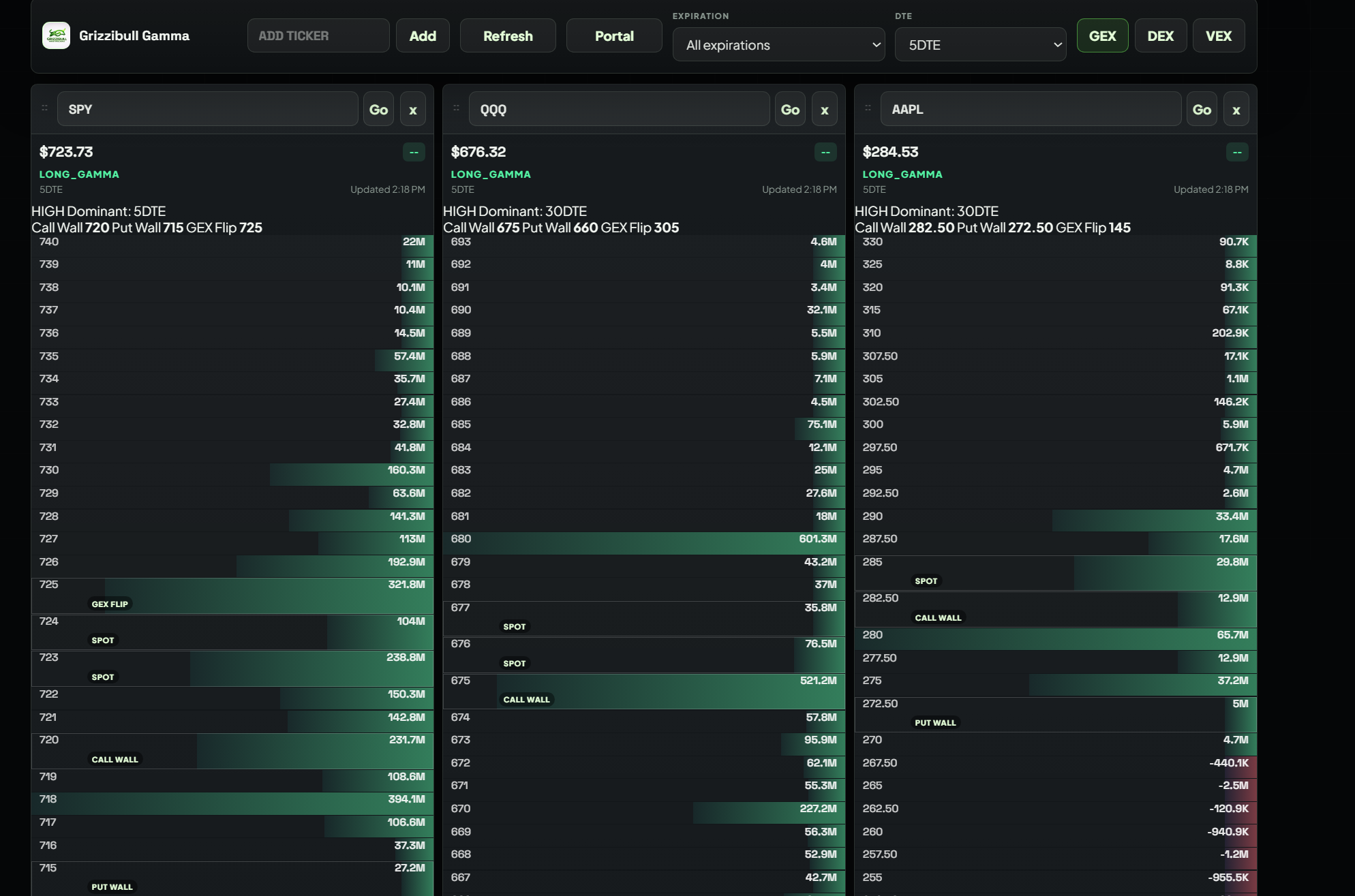The width and height of the screenshot is (1355, 896).
Task: Click the green change badge beside $723.73
Action: click(414, 152)
